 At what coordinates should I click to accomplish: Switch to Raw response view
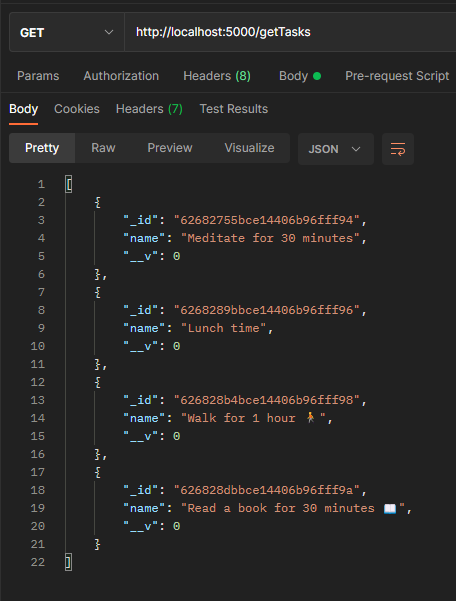[103, 148]
